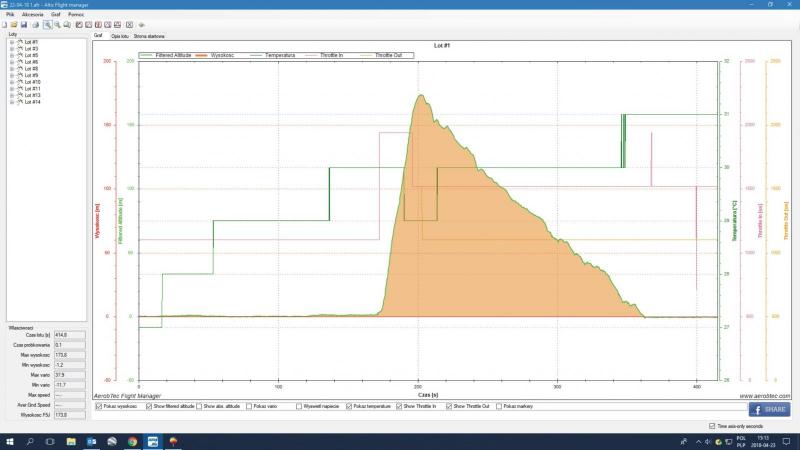Toggle the Show Throttle Out checkbox
800x450 pixels.
449,407
